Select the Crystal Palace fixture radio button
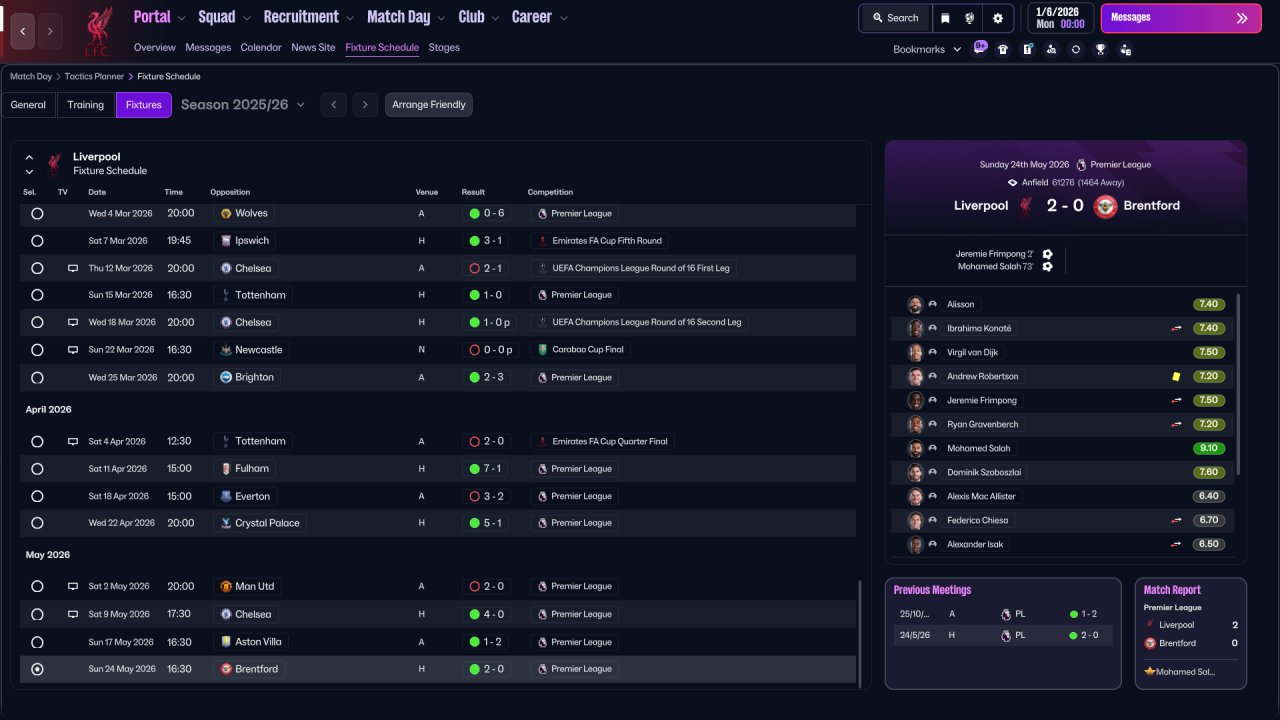The height and width of the screenshot is (720, 1280). tap(37, 523)
